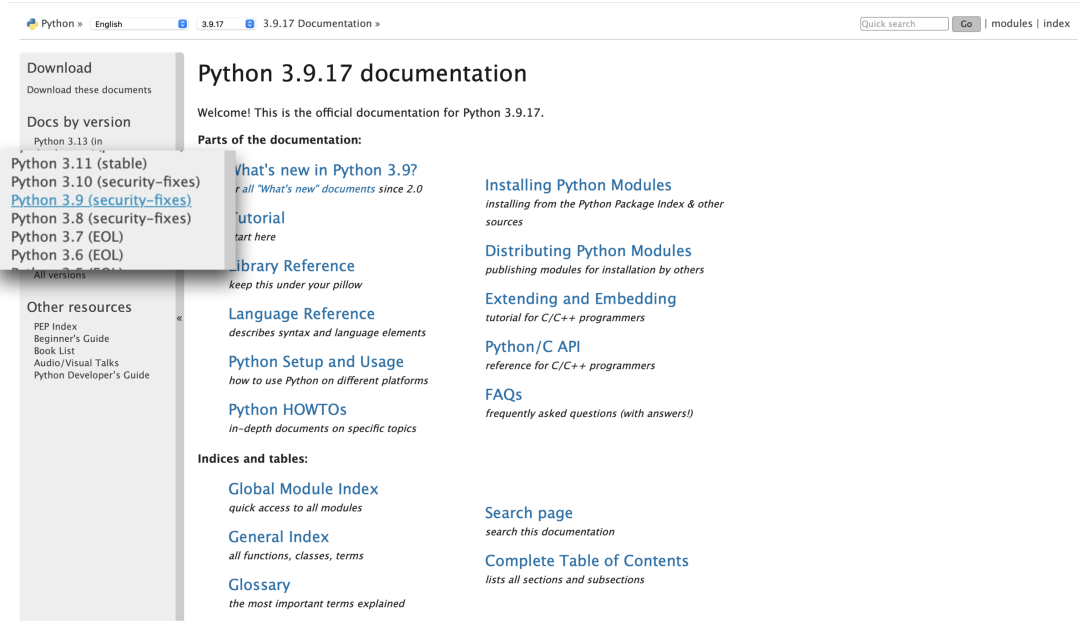Screen dimensions: 1080x624
Task: Open the Global Module Index link
Action: pyautogui.click(x=303, y=489)
